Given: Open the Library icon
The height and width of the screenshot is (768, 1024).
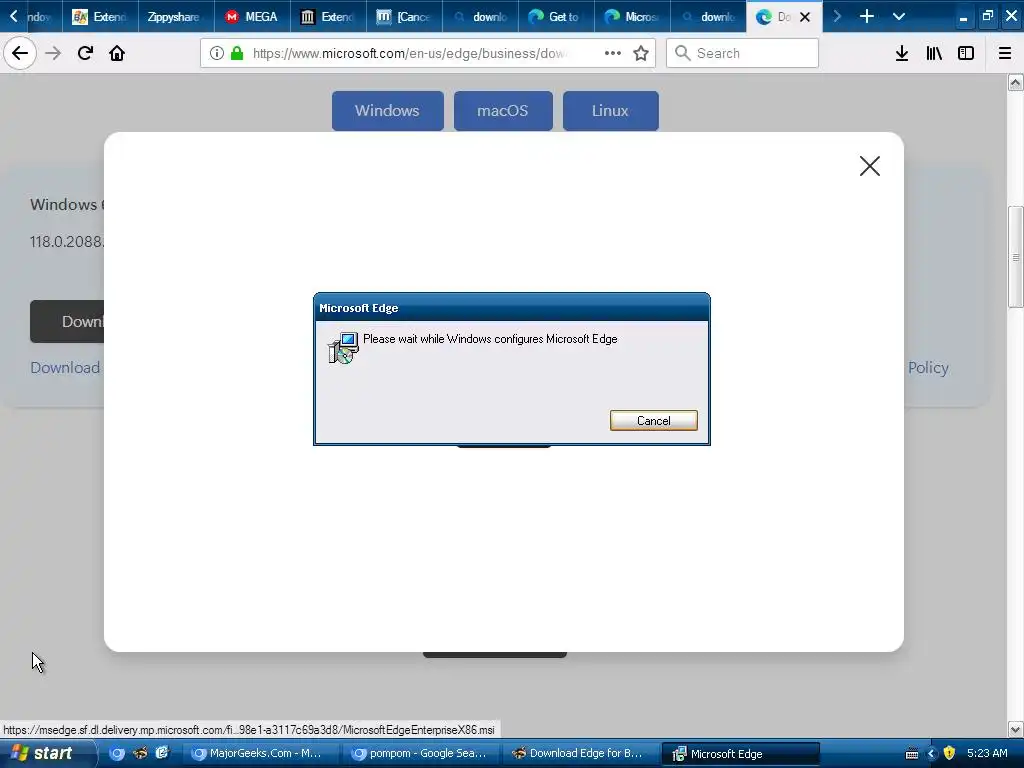Looking at the screenshot, I should [934, 53].
